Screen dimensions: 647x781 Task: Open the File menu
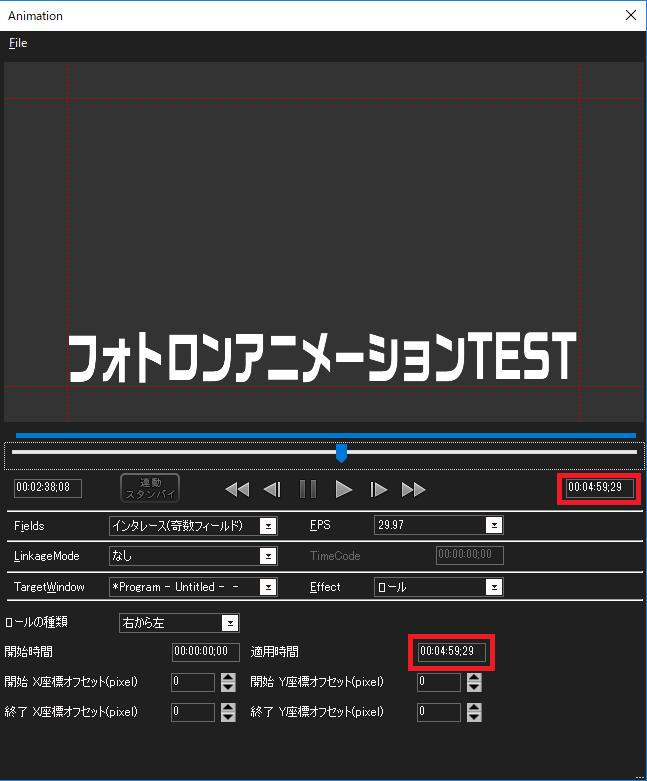[x=18, y=43]
